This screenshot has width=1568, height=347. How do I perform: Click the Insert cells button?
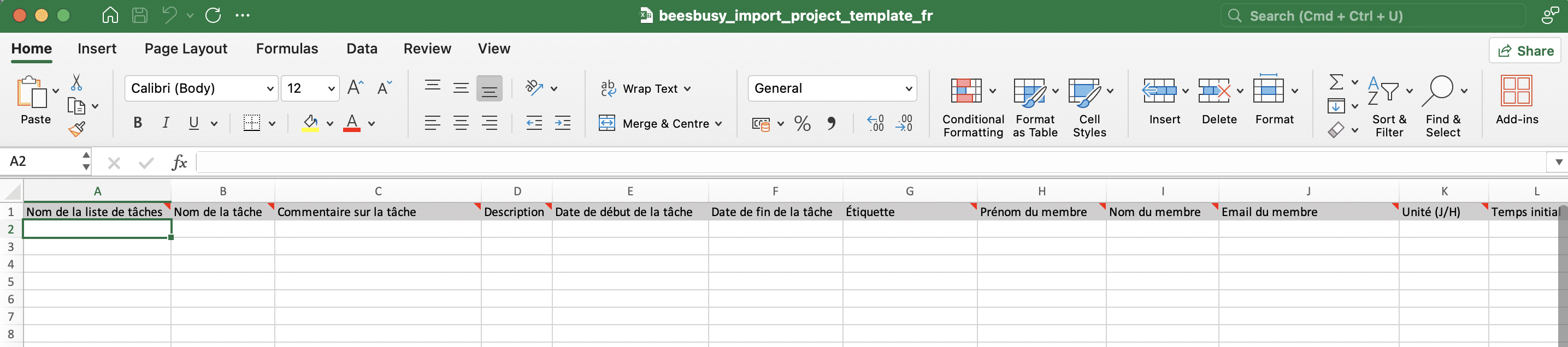coord(1164,101)
